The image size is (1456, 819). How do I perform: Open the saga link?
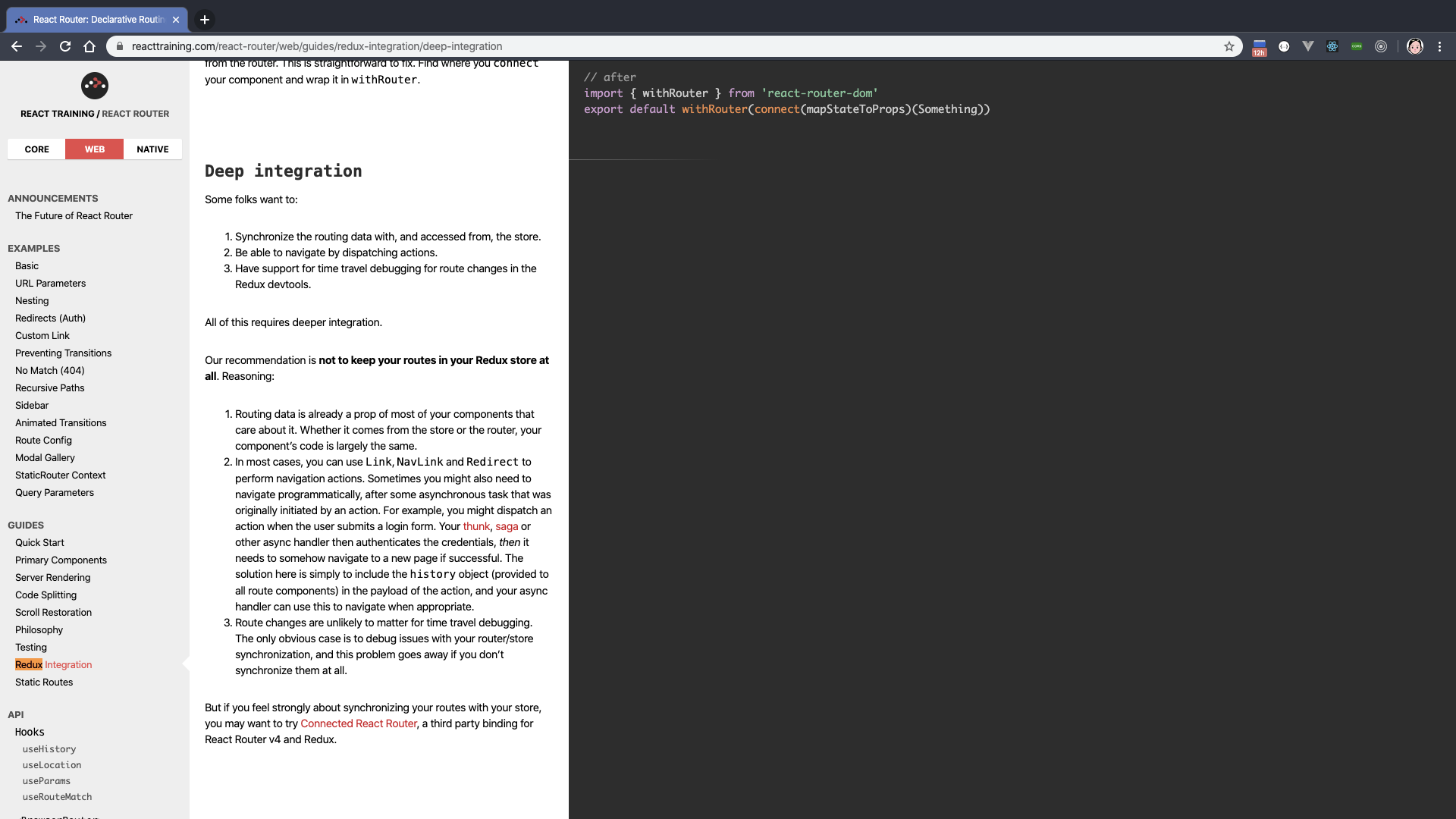point(507,526)
